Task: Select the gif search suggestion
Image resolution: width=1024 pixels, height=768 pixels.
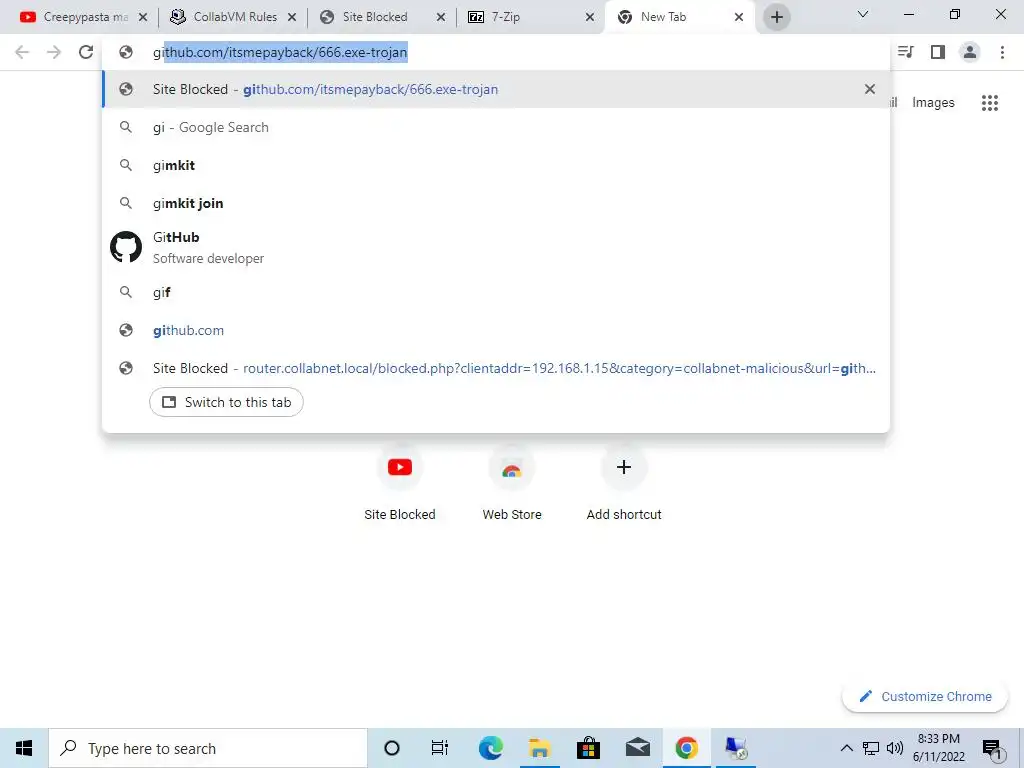Action: coord(496,293)
